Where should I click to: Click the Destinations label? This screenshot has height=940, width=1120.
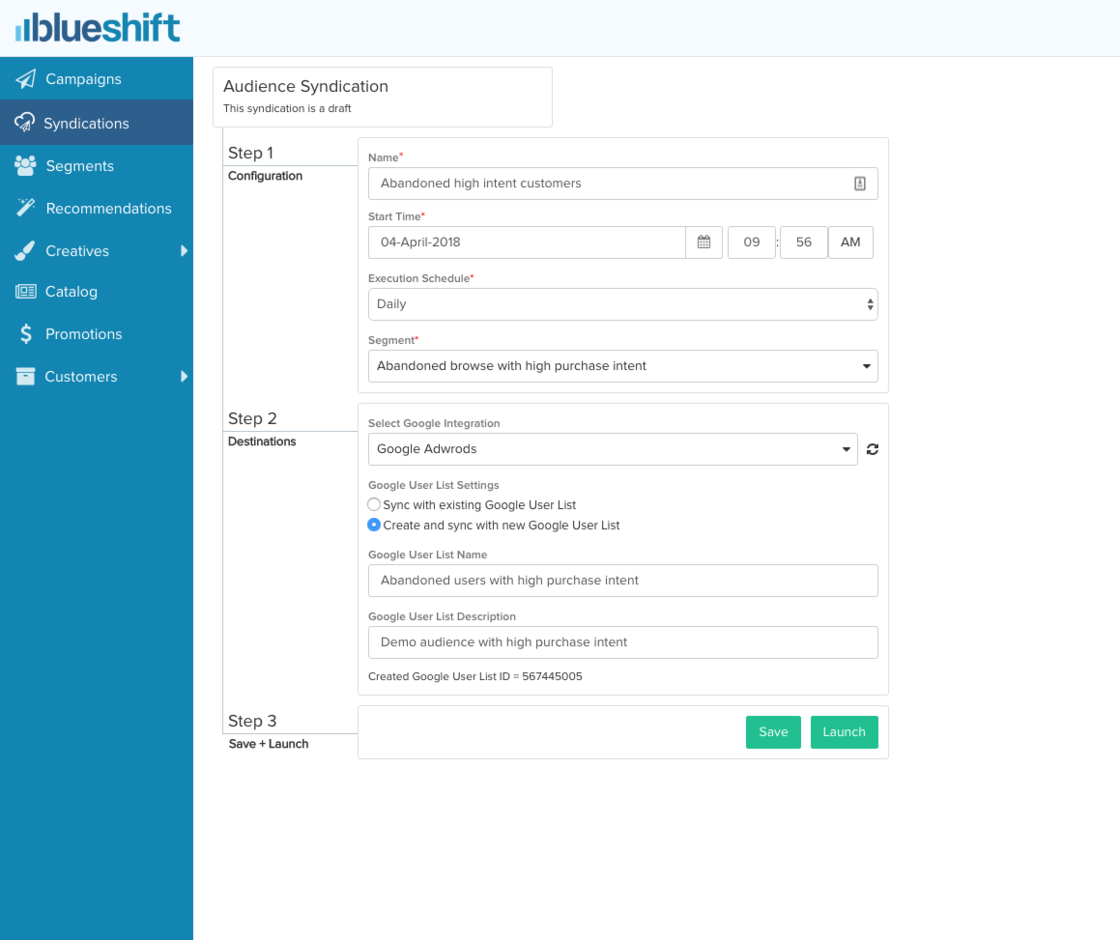point(261,441)
